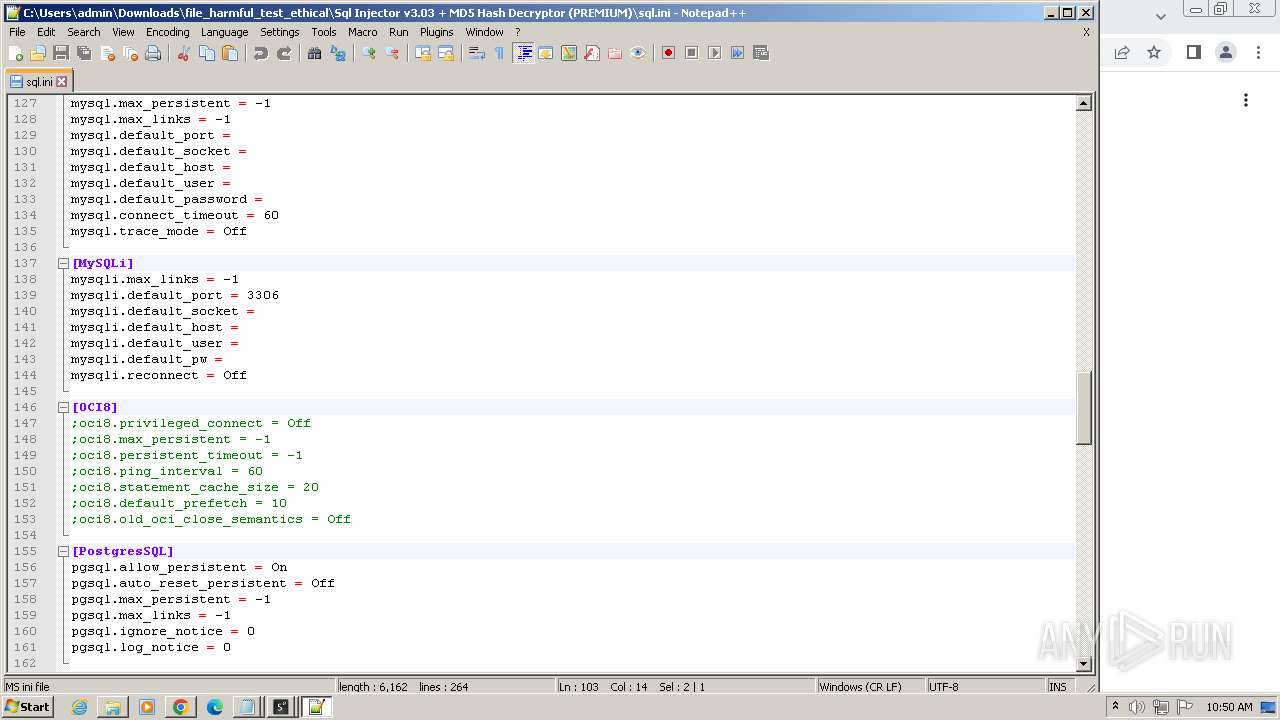
Task: Toggle synchronized horizontal scrolling
Action: coord(446,53)
